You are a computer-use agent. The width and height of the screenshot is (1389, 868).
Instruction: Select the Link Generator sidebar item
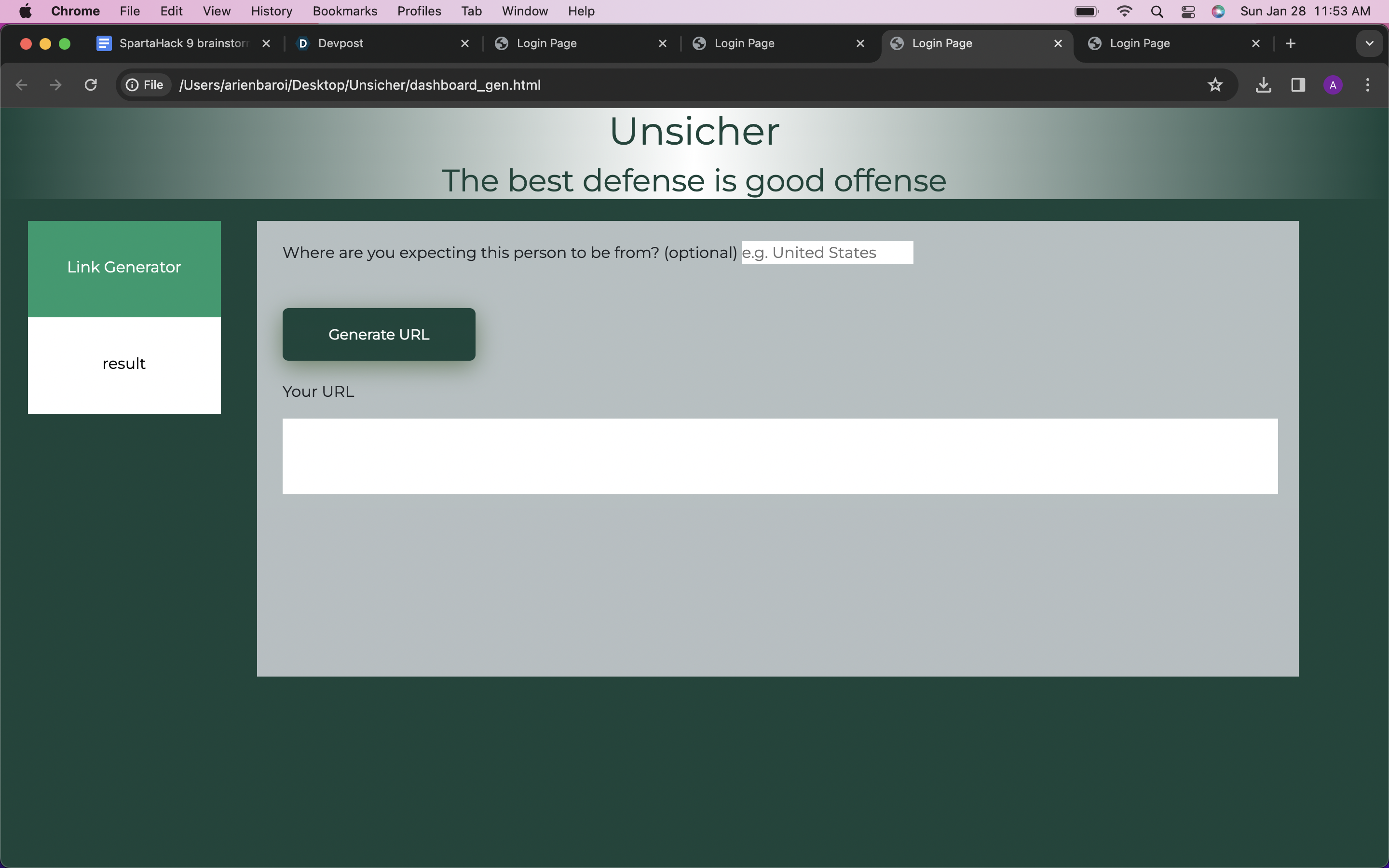[124, 268]
